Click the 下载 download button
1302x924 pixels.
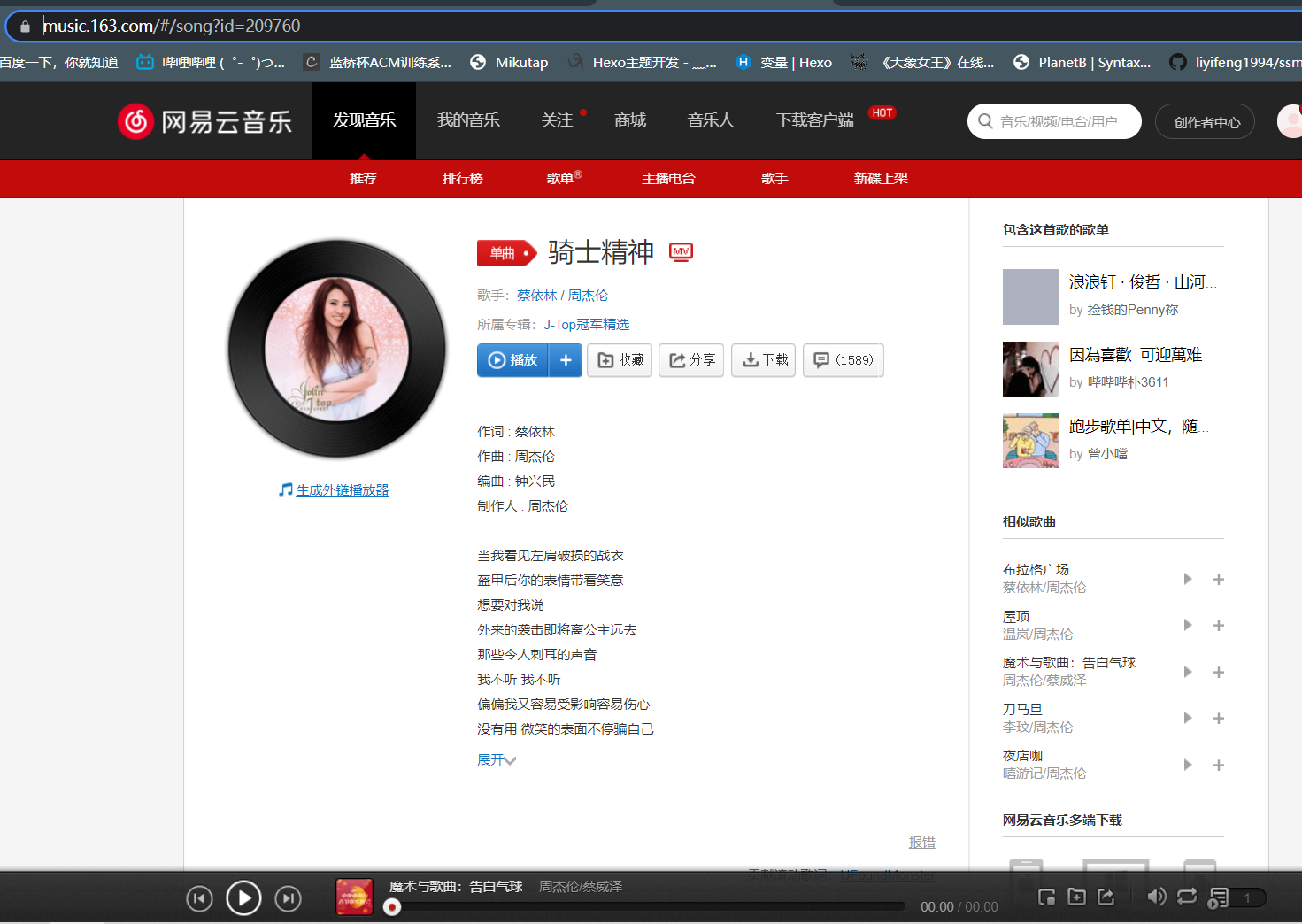[x=764, y=360]
